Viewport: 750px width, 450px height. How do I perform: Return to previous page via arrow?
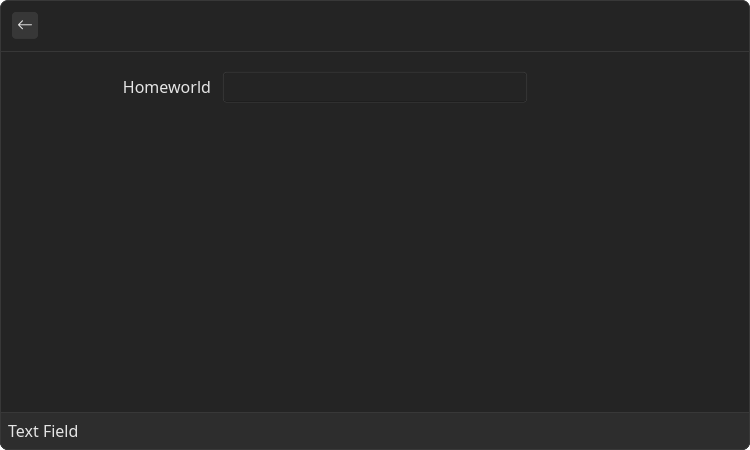point(25,25)
